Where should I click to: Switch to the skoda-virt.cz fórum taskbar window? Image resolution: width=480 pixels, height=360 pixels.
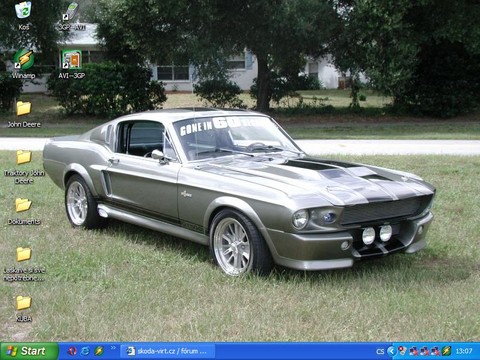(167, 351)
